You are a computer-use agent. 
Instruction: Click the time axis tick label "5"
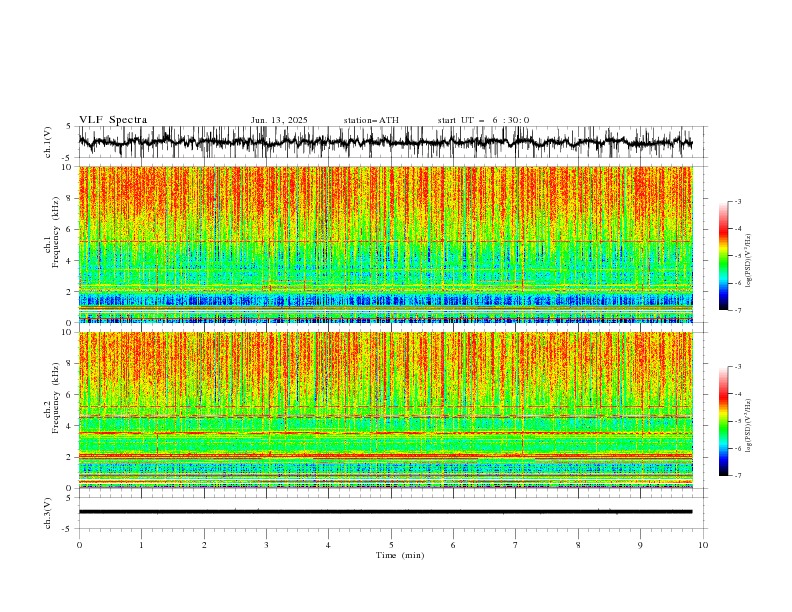click(391, 545)
